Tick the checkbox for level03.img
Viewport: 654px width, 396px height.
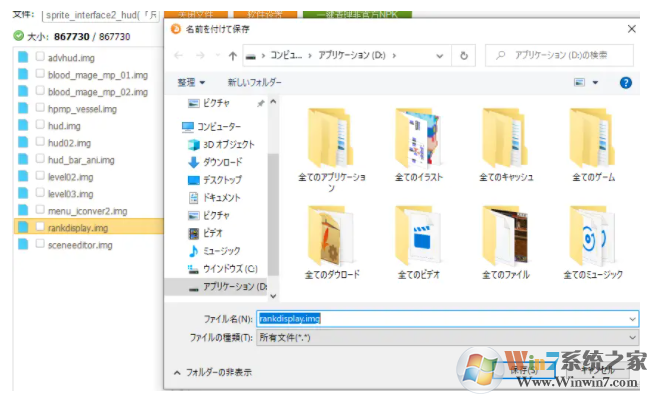pyautogui.click(x=40, y=192)
